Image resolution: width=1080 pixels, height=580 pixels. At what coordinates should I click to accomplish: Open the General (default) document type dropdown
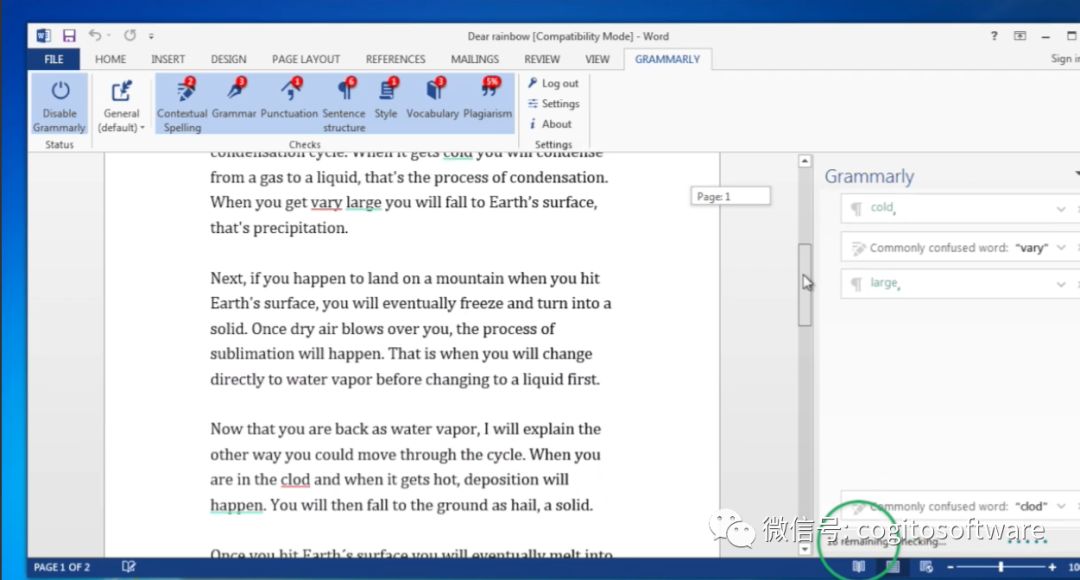121,105
